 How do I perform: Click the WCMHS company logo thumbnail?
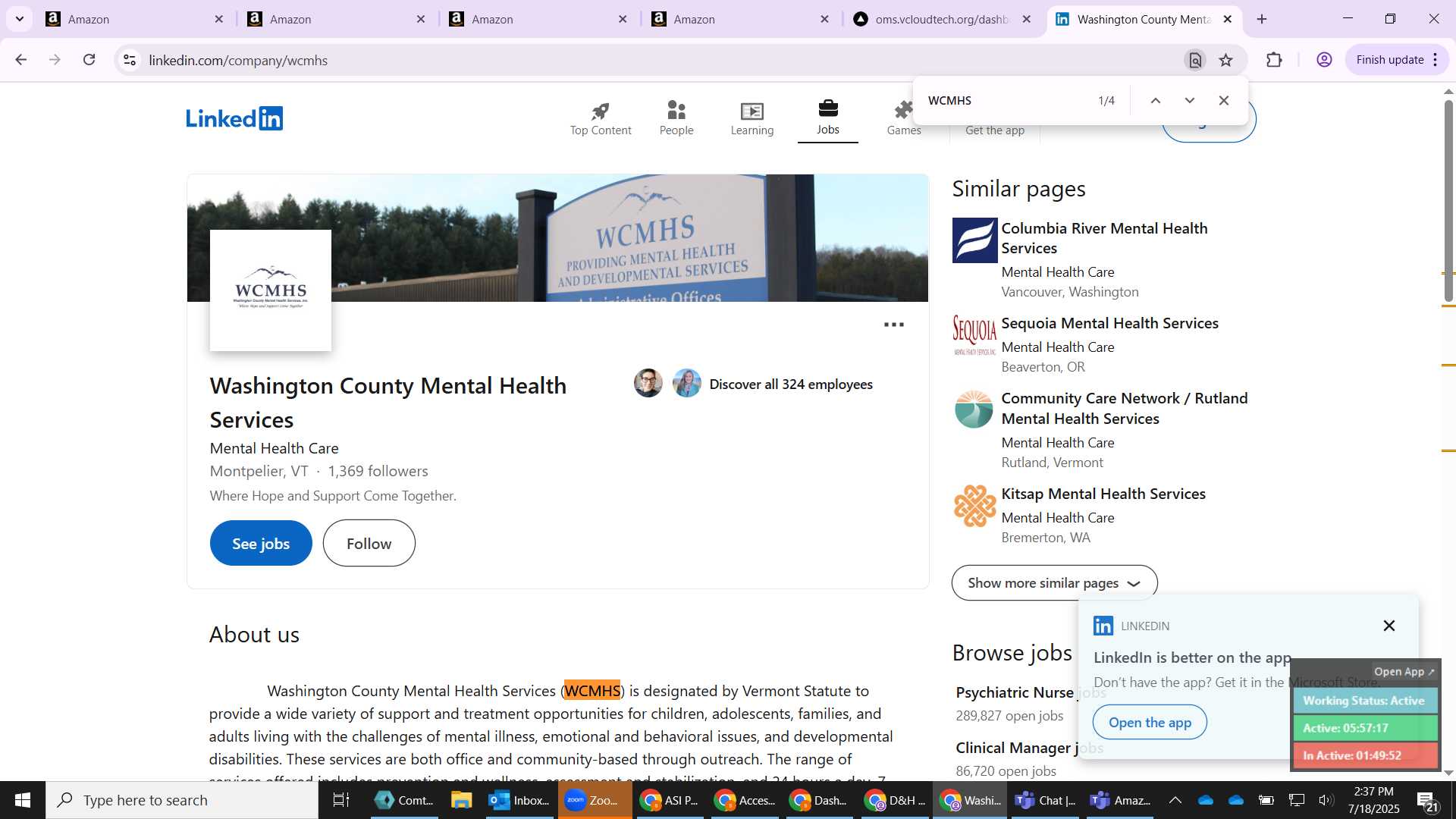click(271, 290)
